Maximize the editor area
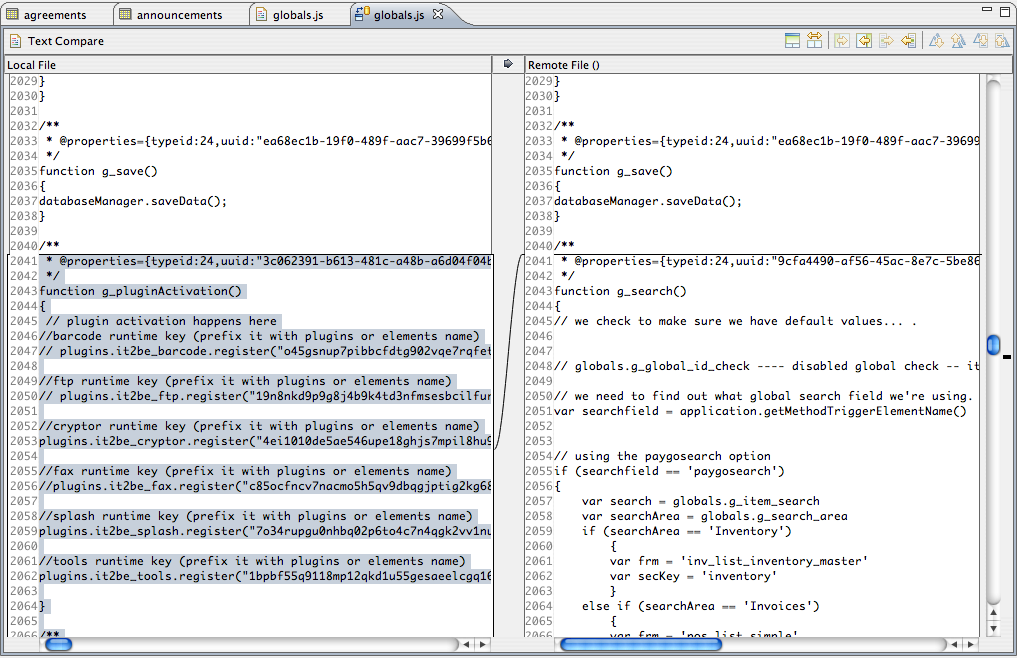 [x=1005, y=10]
